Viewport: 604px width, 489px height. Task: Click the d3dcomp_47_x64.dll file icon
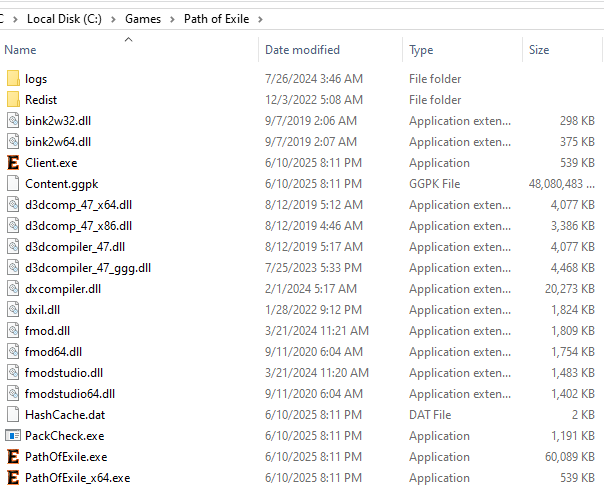[x=13, y=205]
